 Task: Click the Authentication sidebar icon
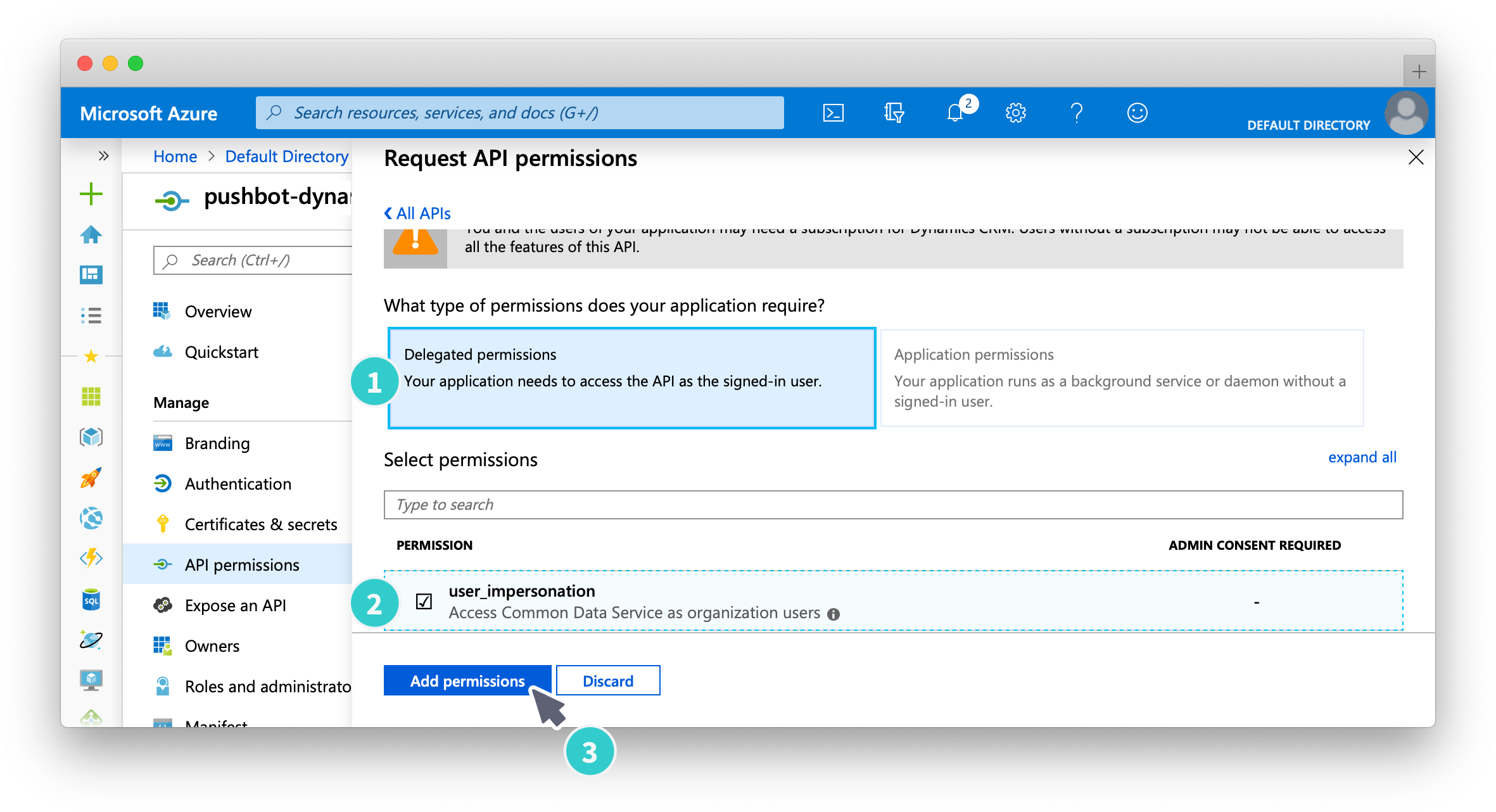click(163, 484)
